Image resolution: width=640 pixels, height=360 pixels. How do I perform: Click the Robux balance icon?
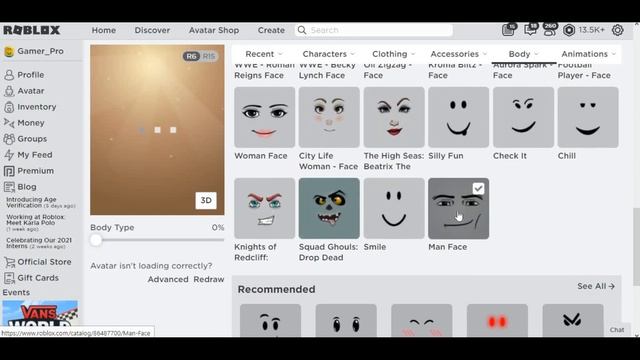point(569,30)
